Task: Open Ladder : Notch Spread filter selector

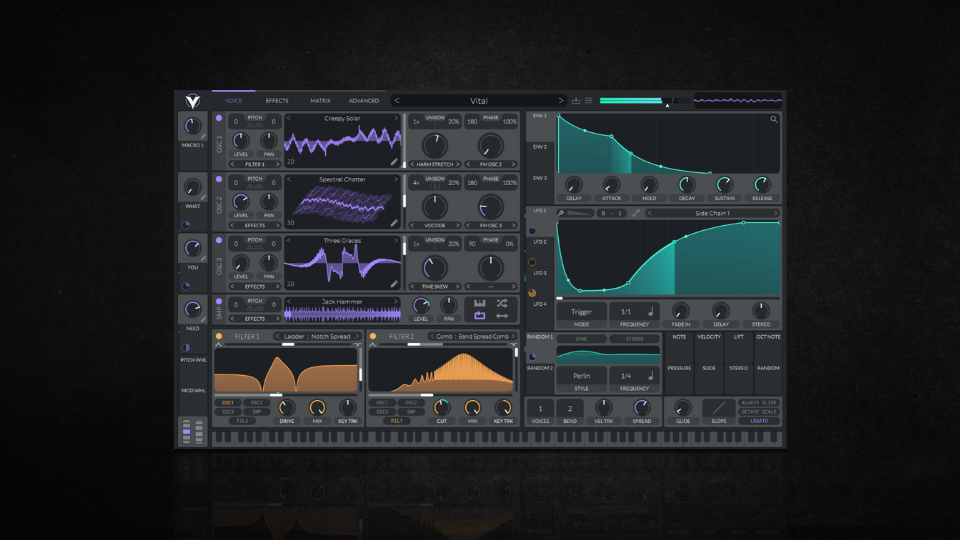Action: (317, 336)
